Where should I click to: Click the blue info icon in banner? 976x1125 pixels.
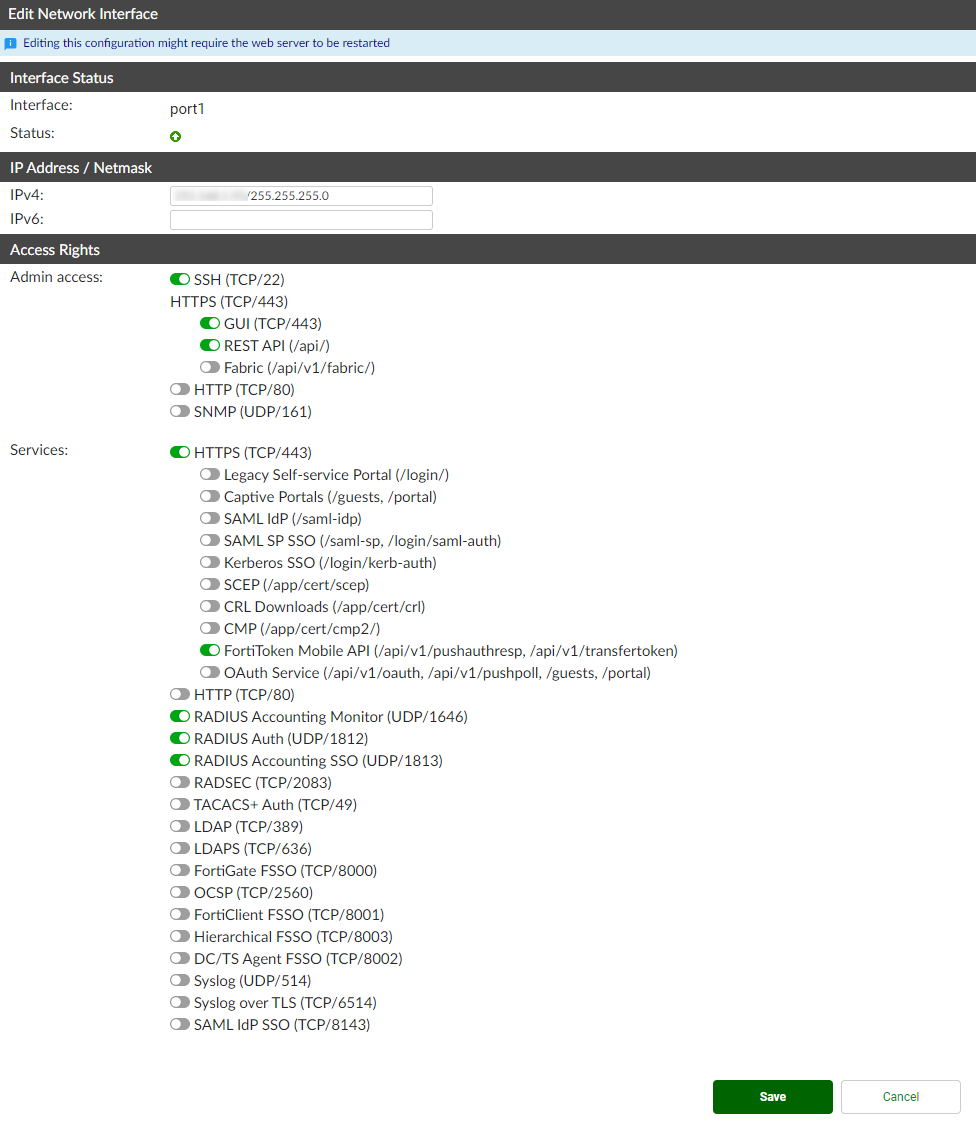(10, 44)
